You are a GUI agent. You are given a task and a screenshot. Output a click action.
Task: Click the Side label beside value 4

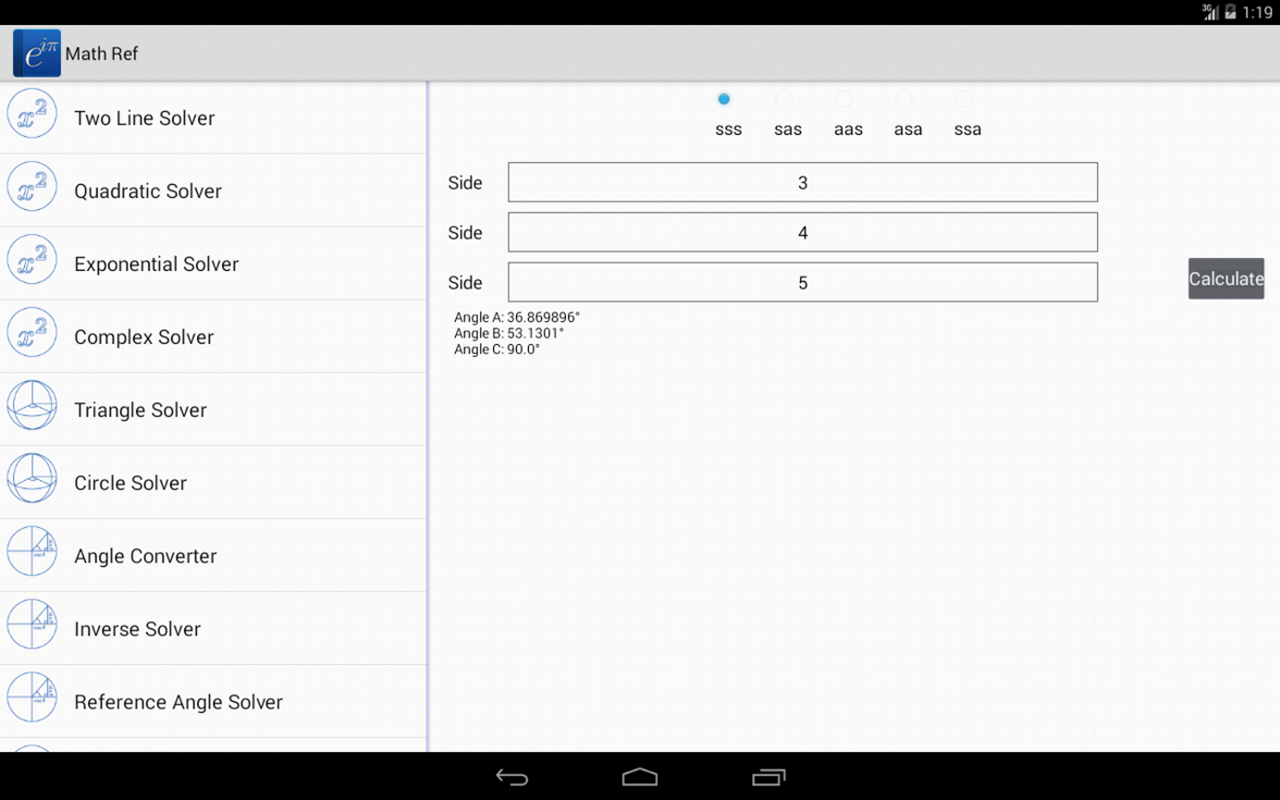465,233
